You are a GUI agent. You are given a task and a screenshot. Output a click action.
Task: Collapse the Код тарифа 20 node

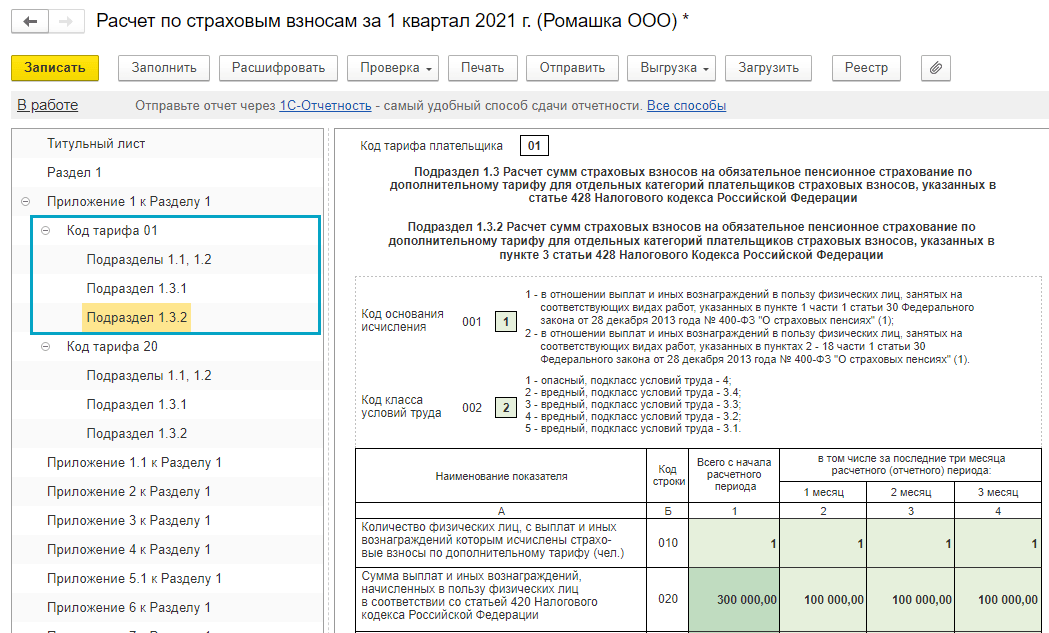45,347
